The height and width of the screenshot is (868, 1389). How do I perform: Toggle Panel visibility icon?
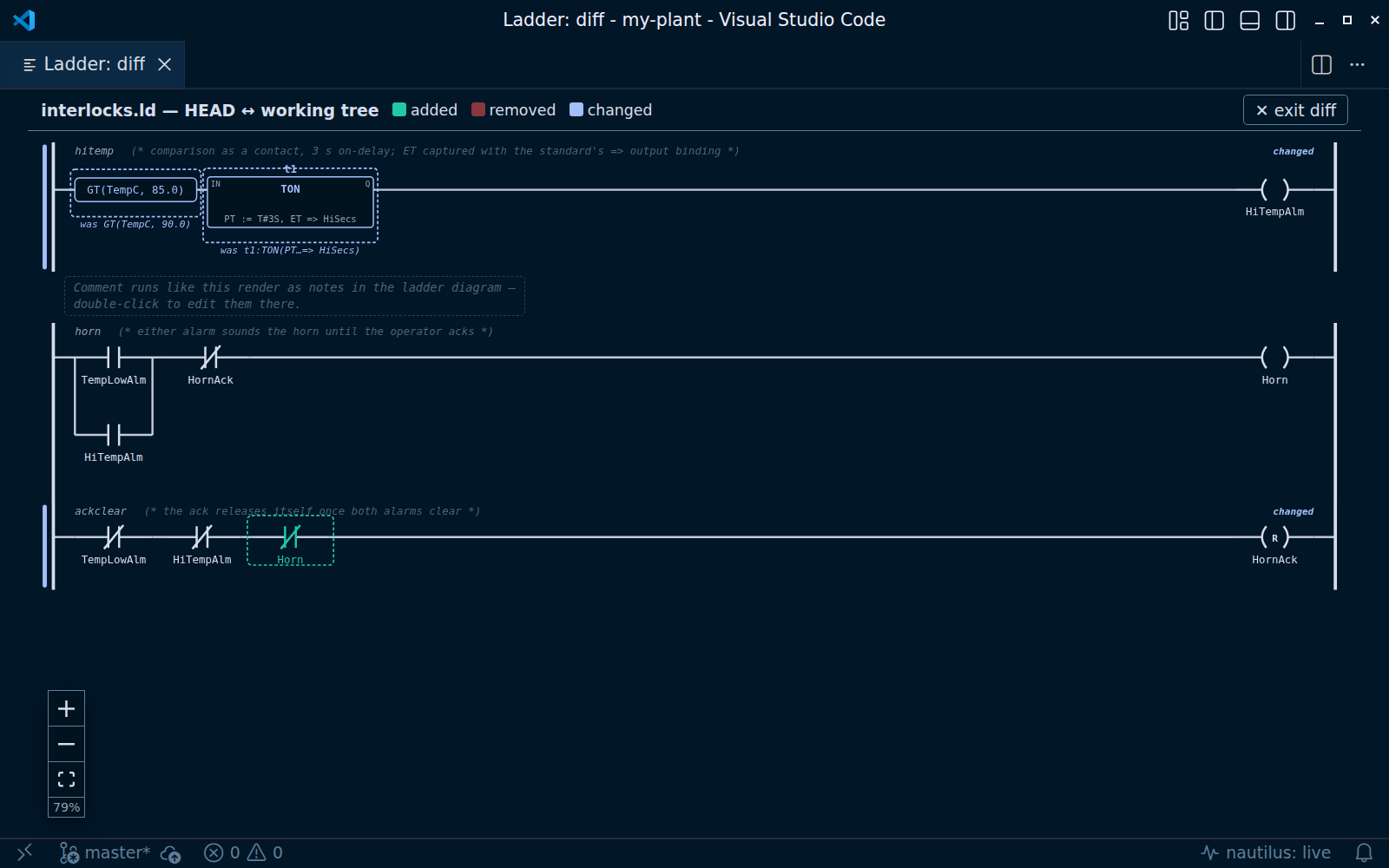click(x=1249, y=20)
